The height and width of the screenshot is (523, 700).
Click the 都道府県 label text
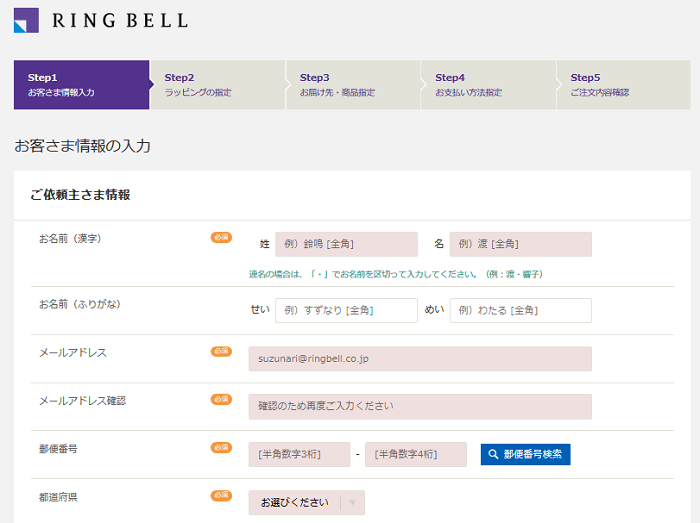[58, 497]
